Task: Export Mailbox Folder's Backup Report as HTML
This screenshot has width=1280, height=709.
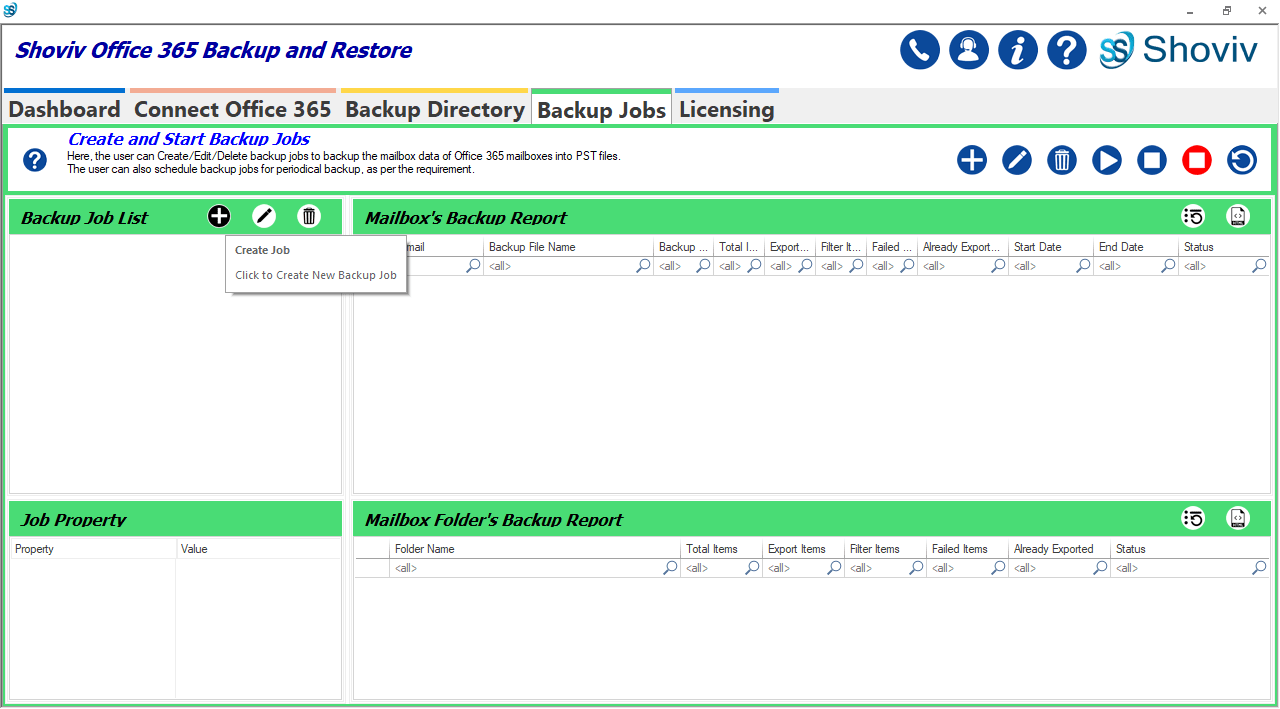Action: pyautogui.click(x=1237, y=518)
